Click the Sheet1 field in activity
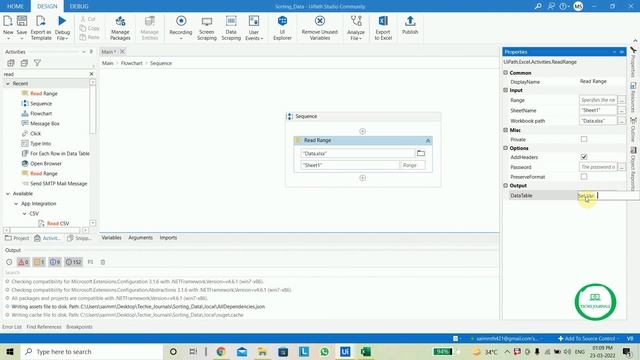 click(350, 165)
